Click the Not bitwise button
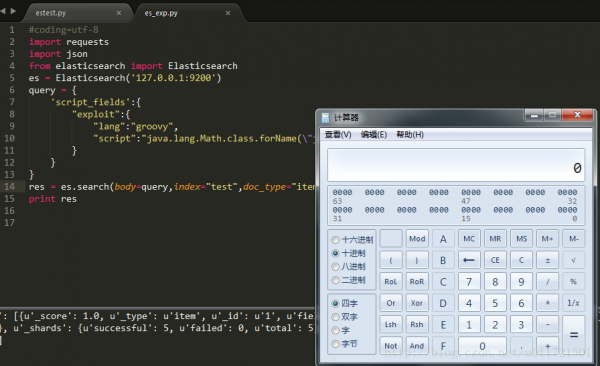The height and width of the screenshot is (366, 600). click(x=391, y=346)
